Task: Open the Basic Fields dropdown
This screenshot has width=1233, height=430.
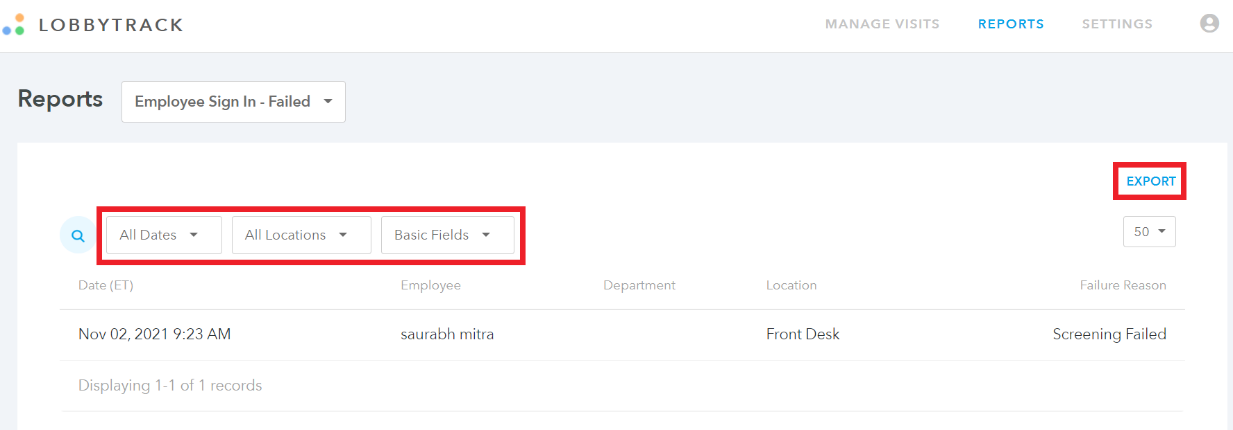Action: pyautogui.click(x=448, y=235)
